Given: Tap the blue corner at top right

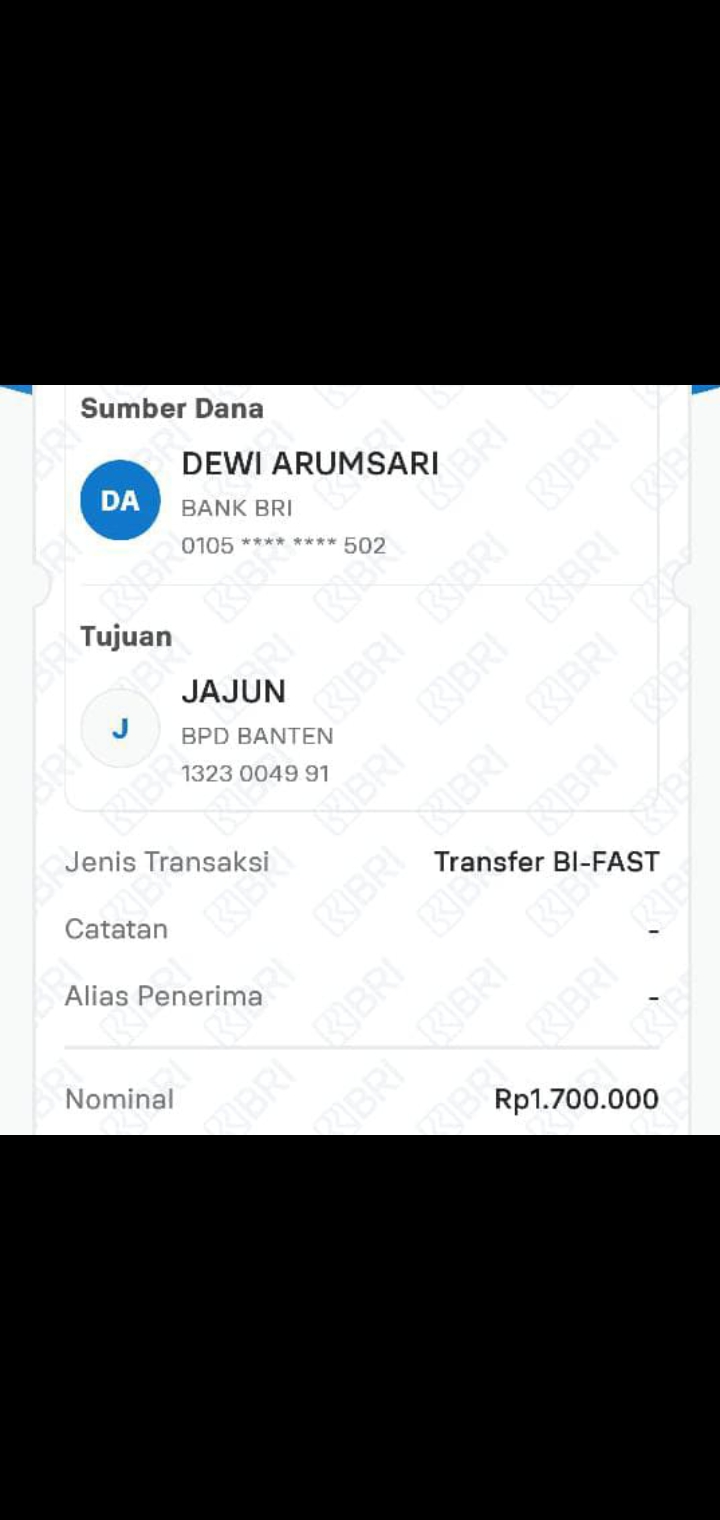Looking at the screenshot, I should 706,389.
